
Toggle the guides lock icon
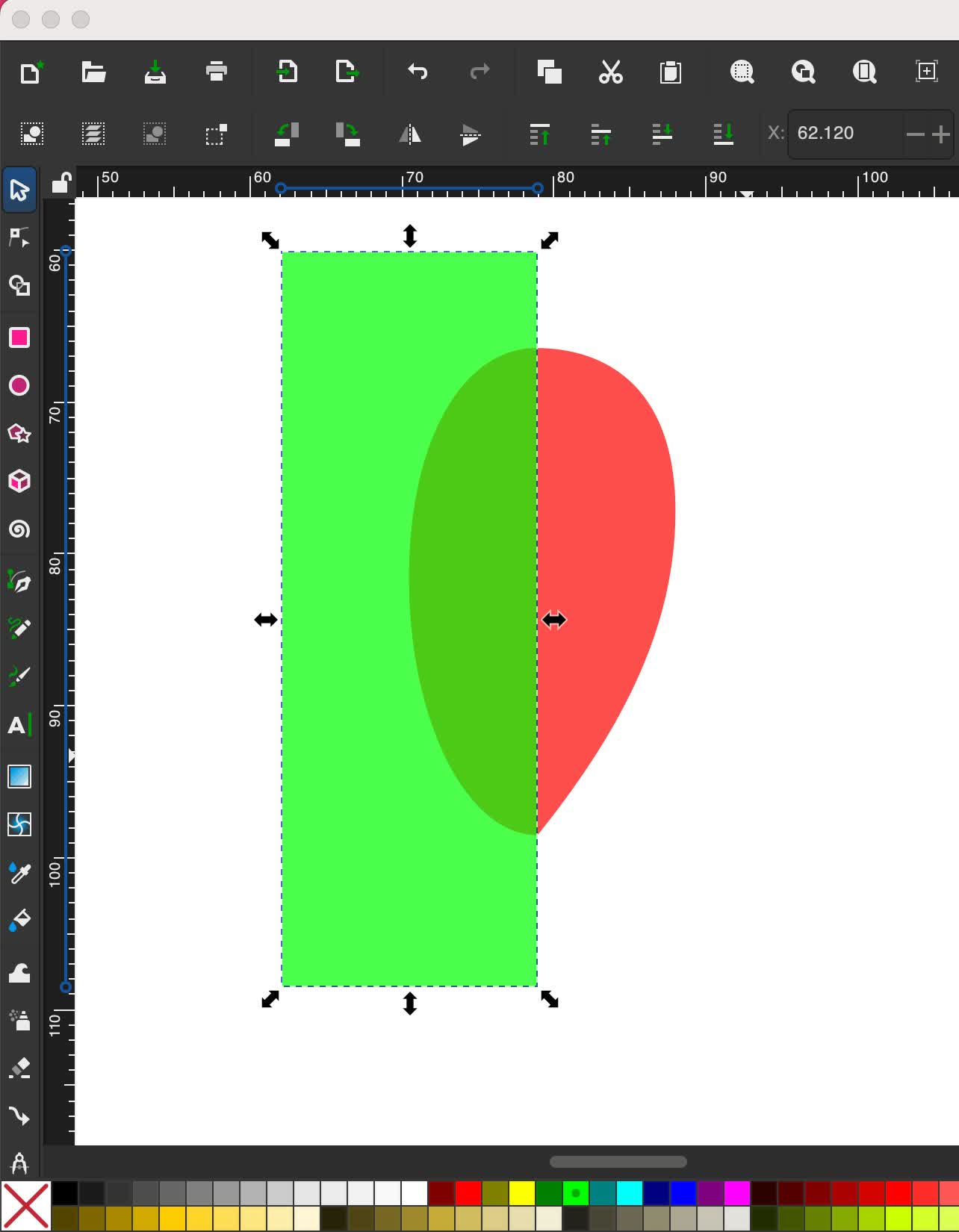(60, 182)
